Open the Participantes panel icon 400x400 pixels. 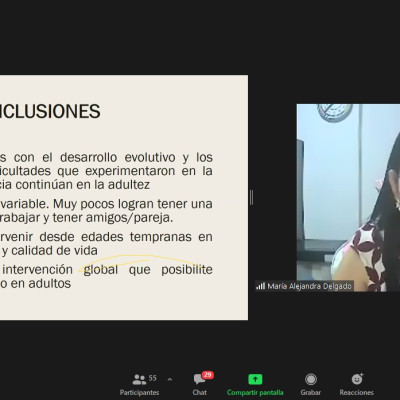tap(139, 379)
